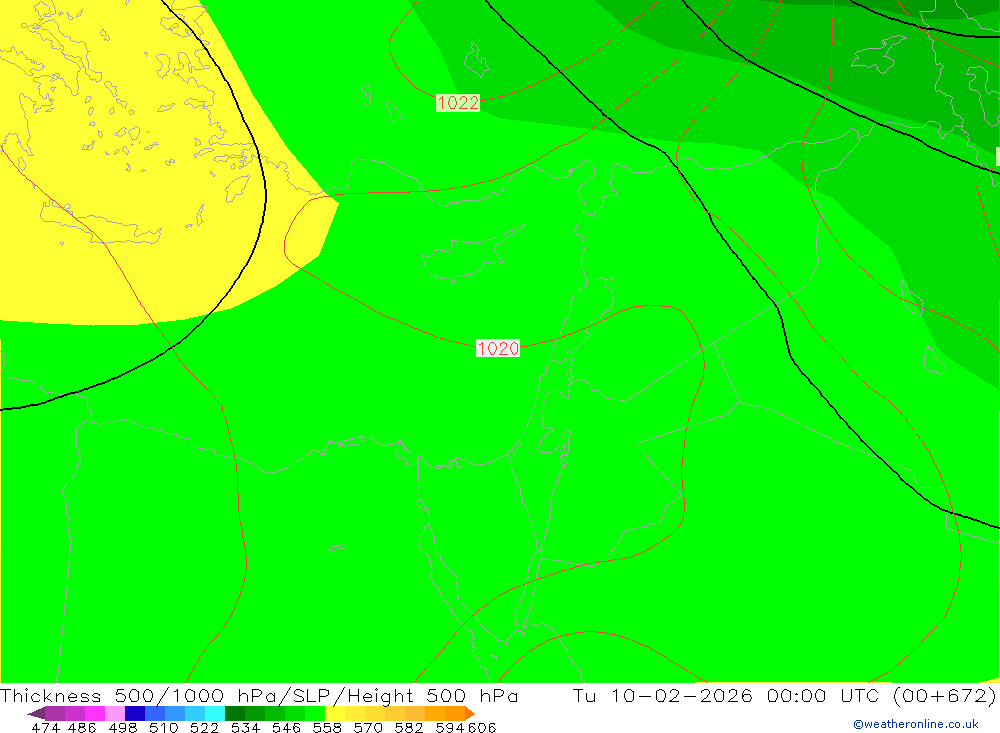Click the 510 legend value

click(164, 727)
